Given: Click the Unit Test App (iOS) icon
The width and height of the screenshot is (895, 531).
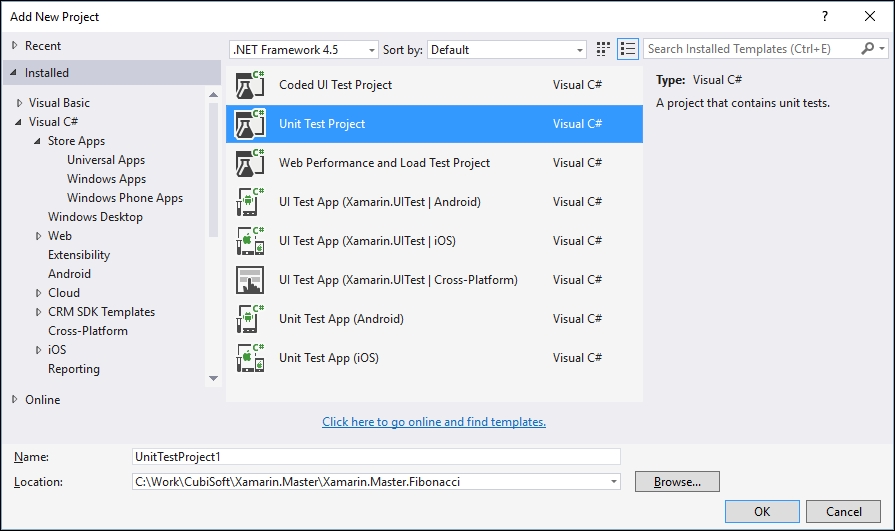Looking at the screenshot, I should point(250,358).
